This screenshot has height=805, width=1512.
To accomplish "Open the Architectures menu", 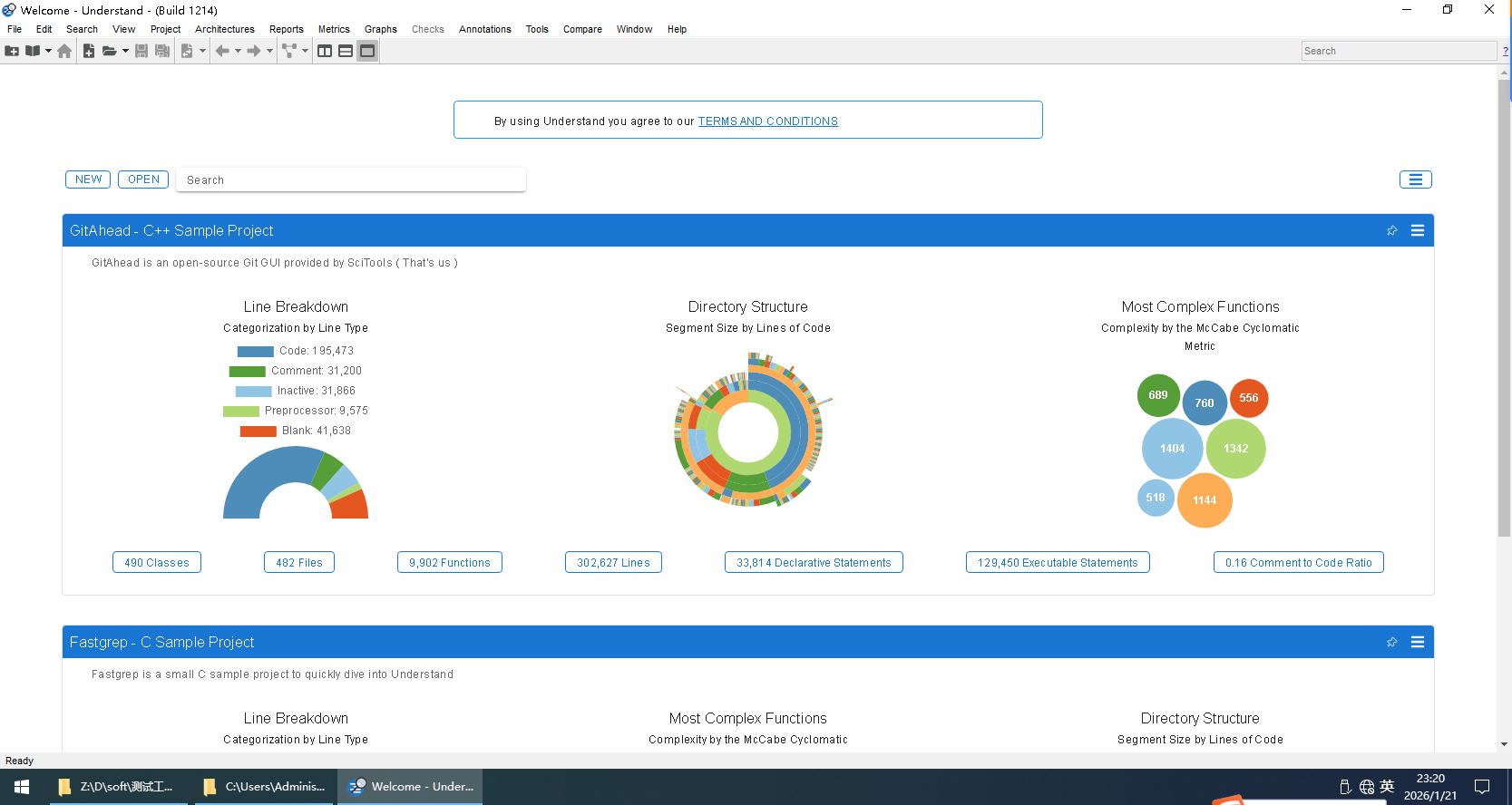I will click(224, 29).
